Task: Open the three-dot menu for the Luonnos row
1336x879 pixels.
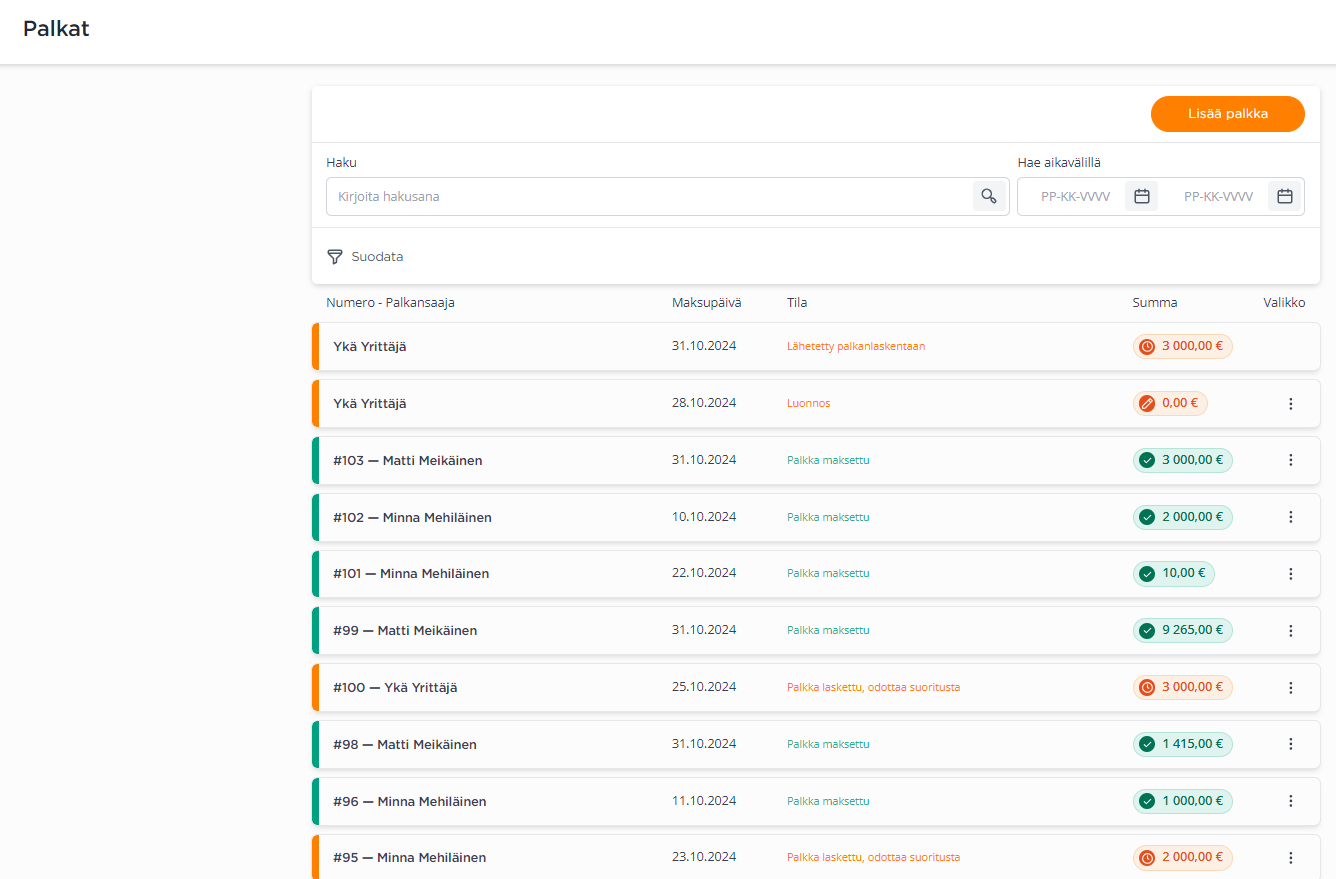Action: click(1290, 404)
